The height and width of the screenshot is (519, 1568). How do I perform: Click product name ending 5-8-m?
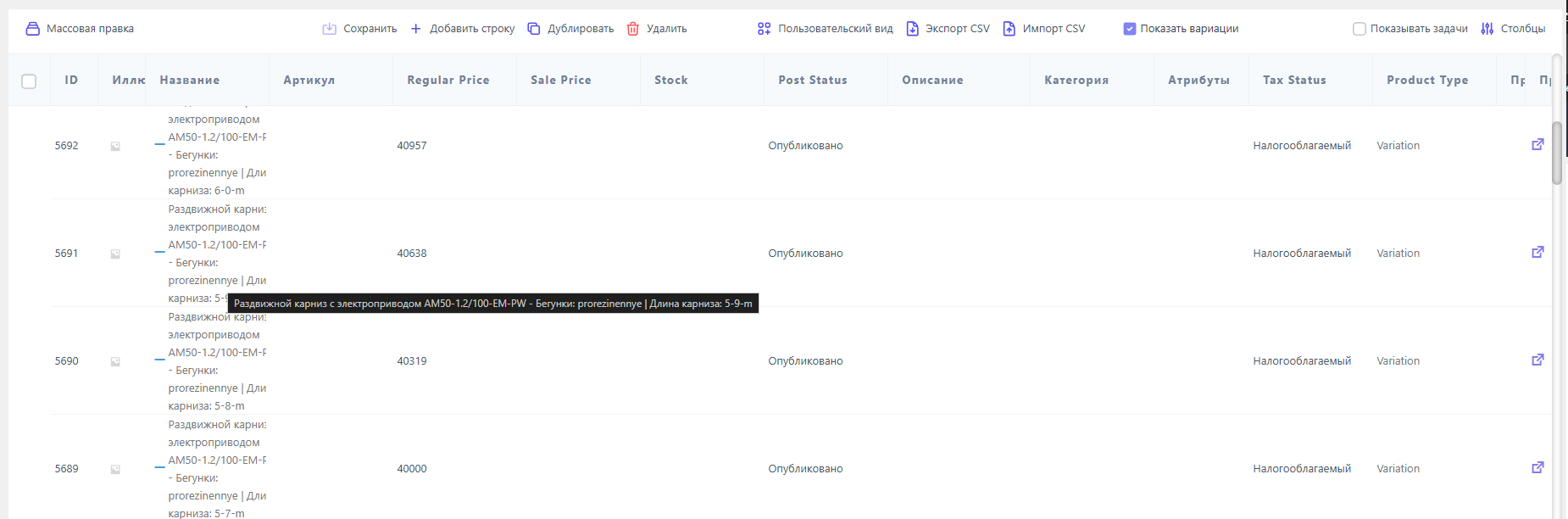click(x=217, y=361)
